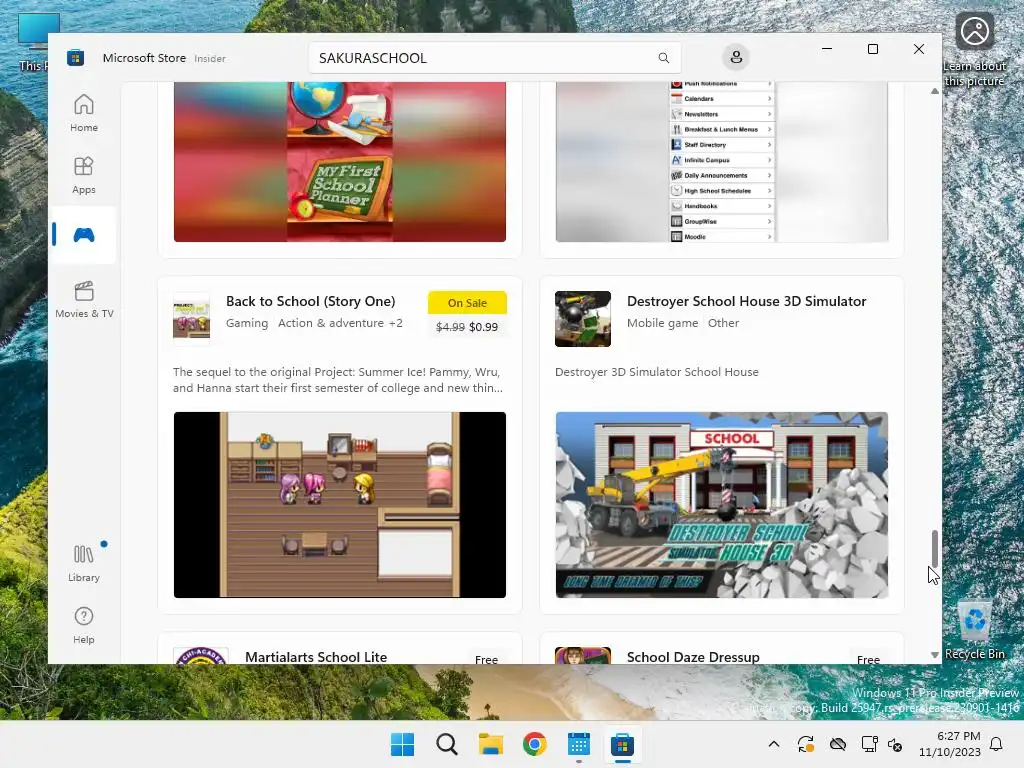This screenshot has height=768, width=1024.
Task: Open the Windows Start menu
Action: [402, 744]
